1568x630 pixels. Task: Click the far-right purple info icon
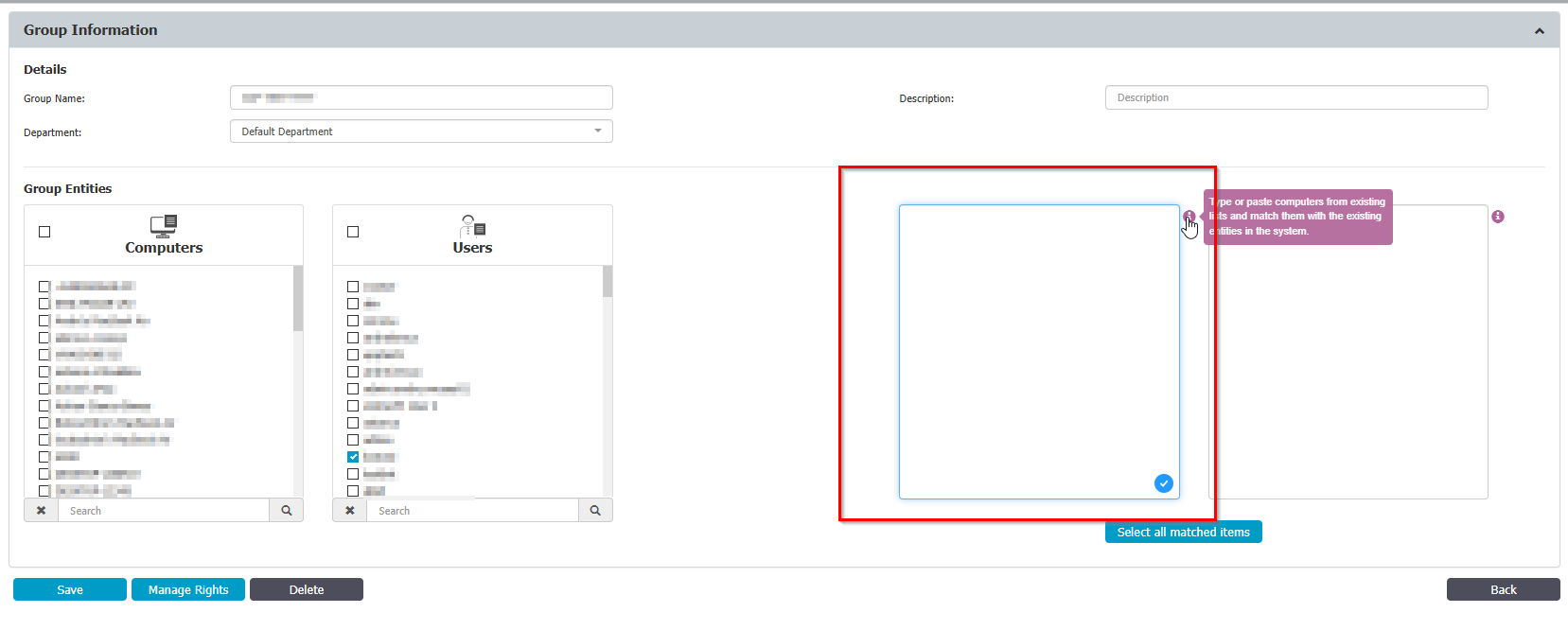[1498, 217]
